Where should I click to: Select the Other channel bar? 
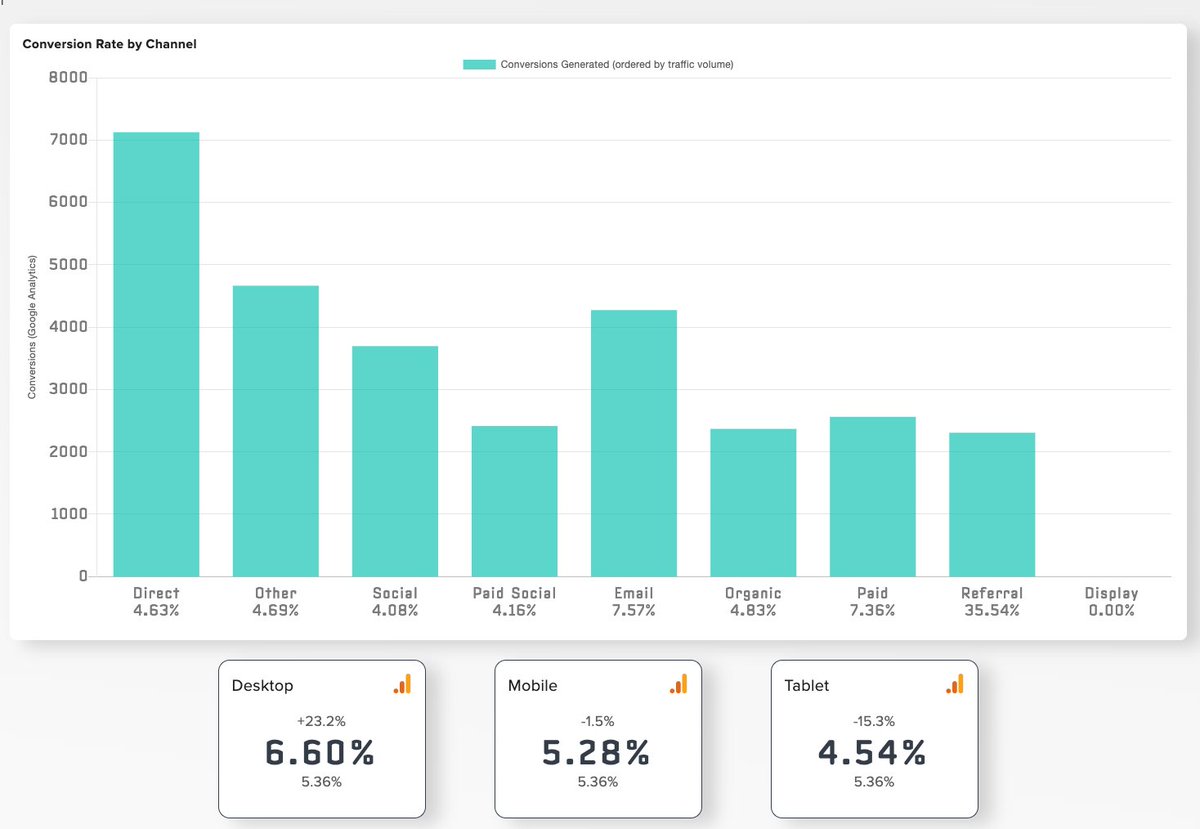[x=275, y=431]
